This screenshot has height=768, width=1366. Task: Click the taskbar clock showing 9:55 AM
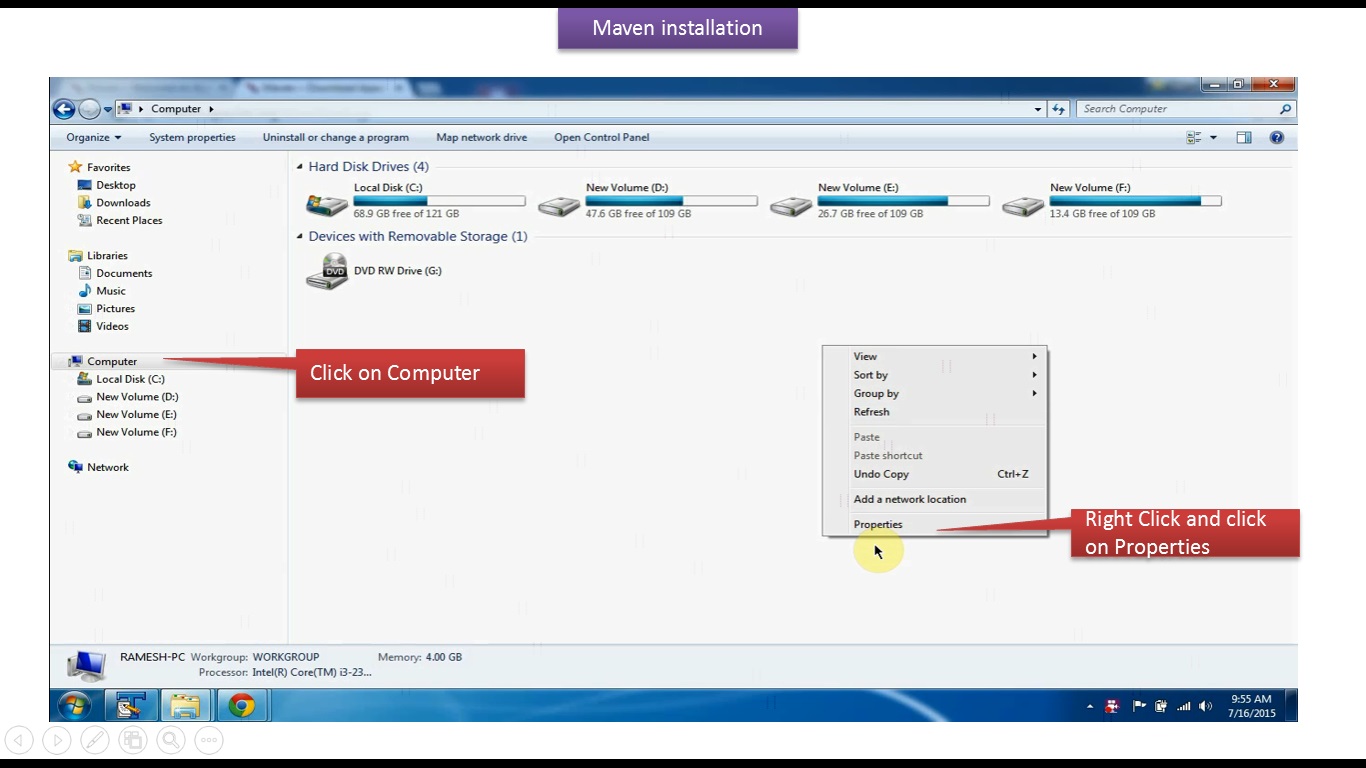point(1252,706)
